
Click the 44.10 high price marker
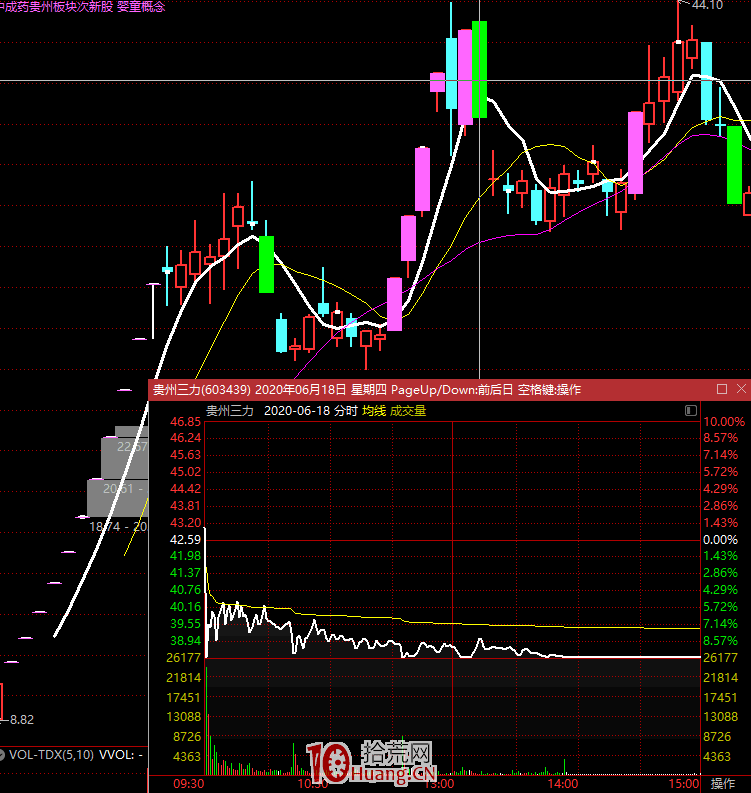pyautogui.click(x=707, y=5)
